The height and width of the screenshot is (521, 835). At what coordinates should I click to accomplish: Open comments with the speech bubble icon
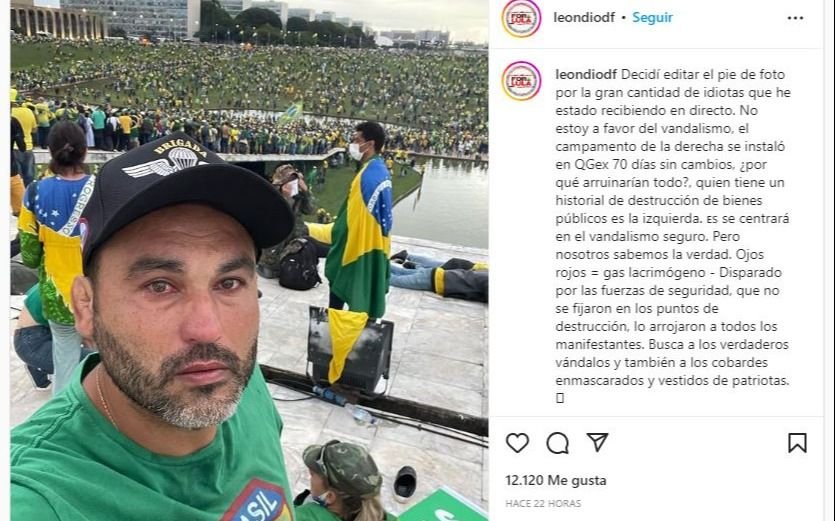558,443
